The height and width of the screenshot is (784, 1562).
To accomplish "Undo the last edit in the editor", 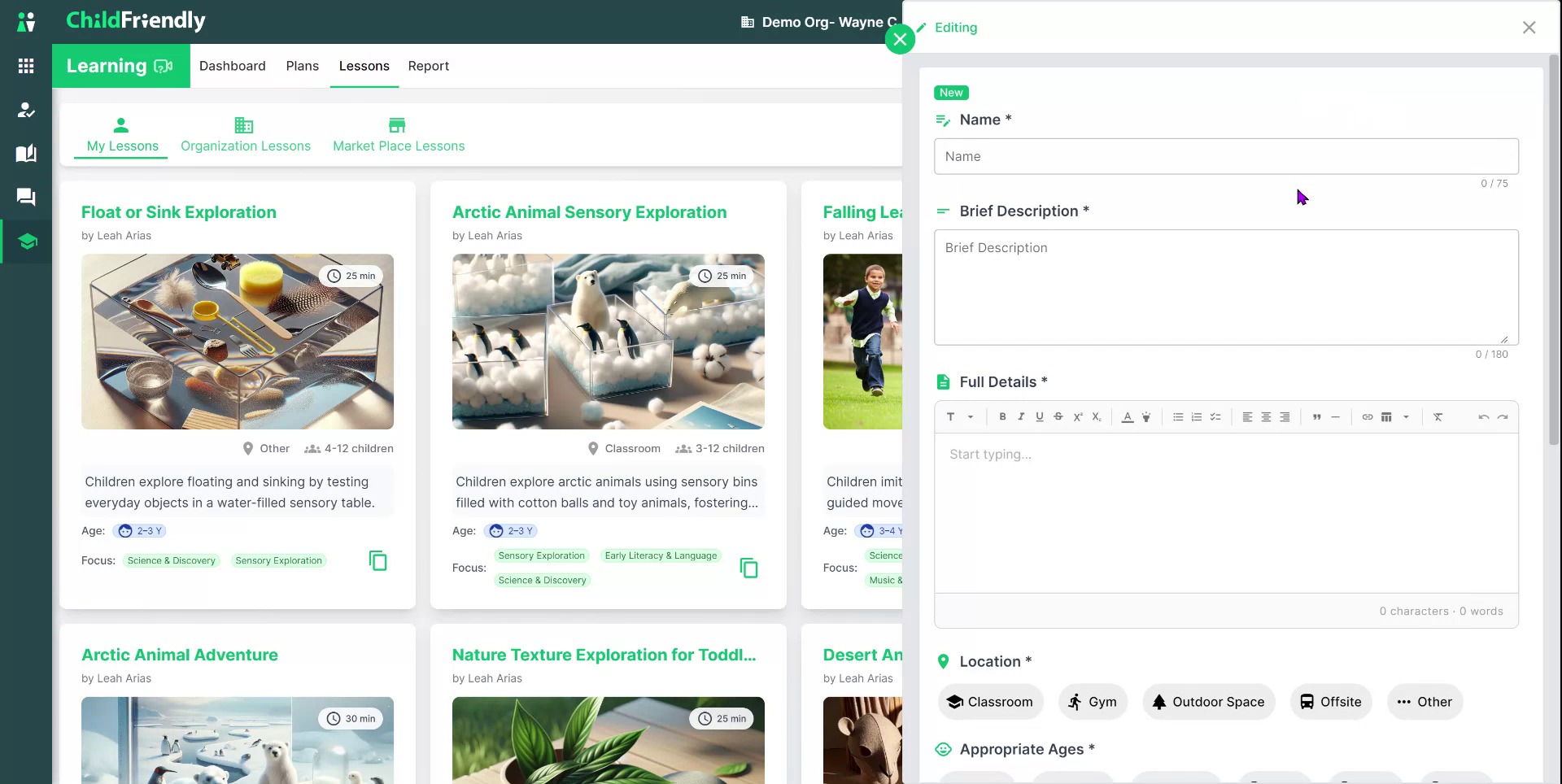I will pyautogui.click(x=1484, y=417).
